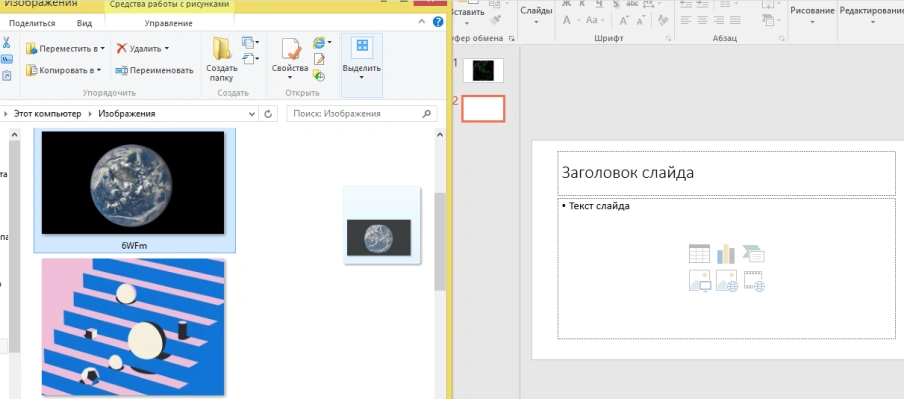Switch to the Поделиться tab
This screenshot has width=904, height=399.
coord(32,23)
